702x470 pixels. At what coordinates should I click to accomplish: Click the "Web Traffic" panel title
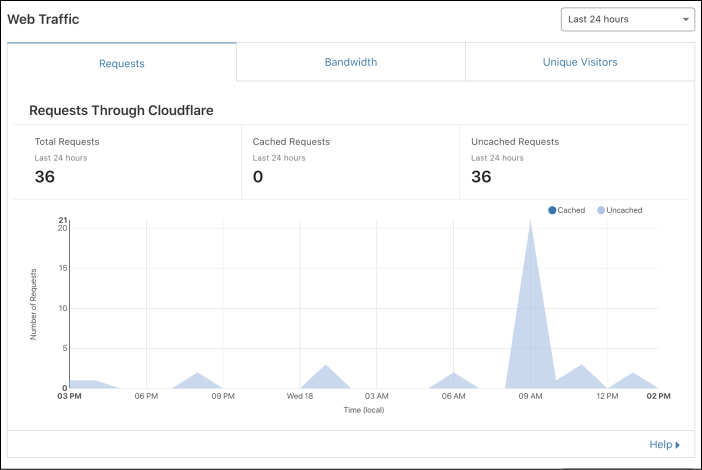click(43, 19)
